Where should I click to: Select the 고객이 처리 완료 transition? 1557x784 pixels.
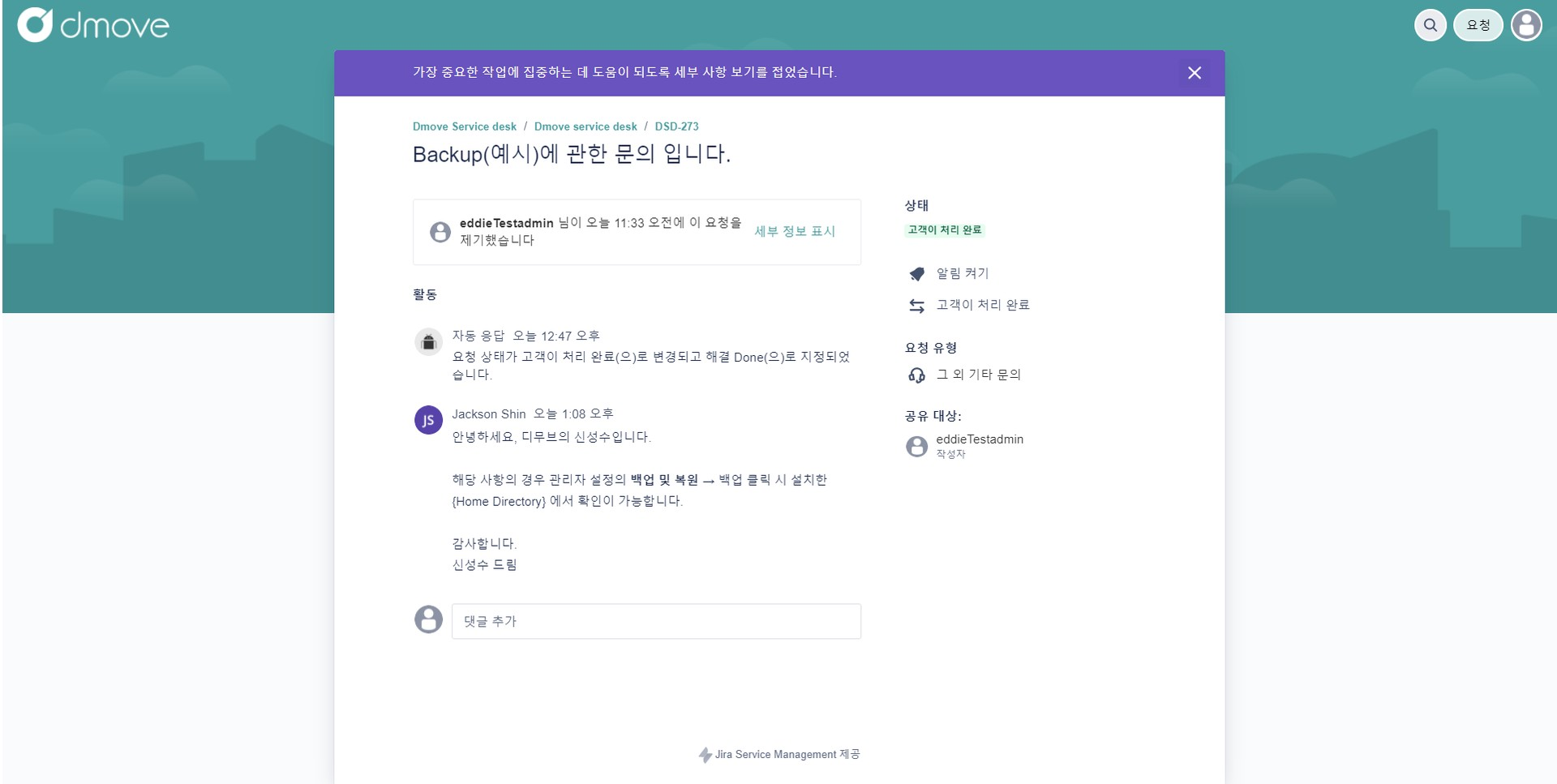(983, 305)
